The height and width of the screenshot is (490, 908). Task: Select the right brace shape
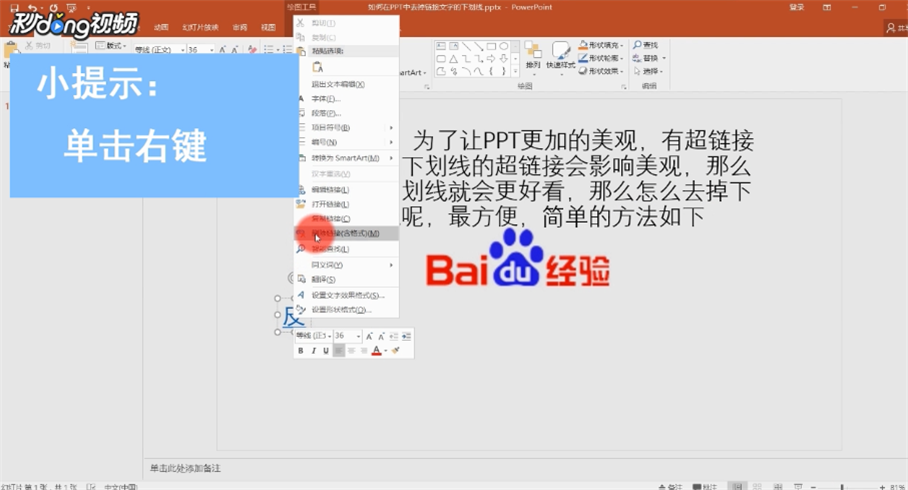(504, 71)
